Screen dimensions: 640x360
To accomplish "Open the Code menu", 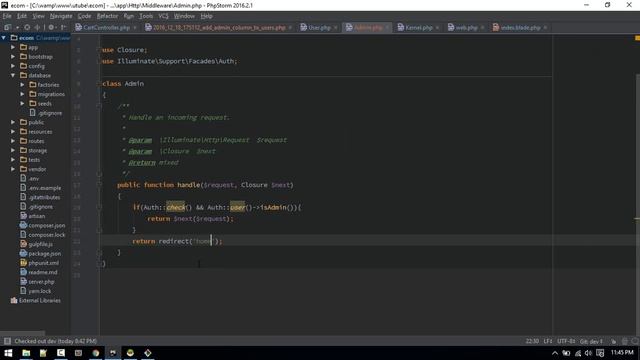I will point(84,16).
